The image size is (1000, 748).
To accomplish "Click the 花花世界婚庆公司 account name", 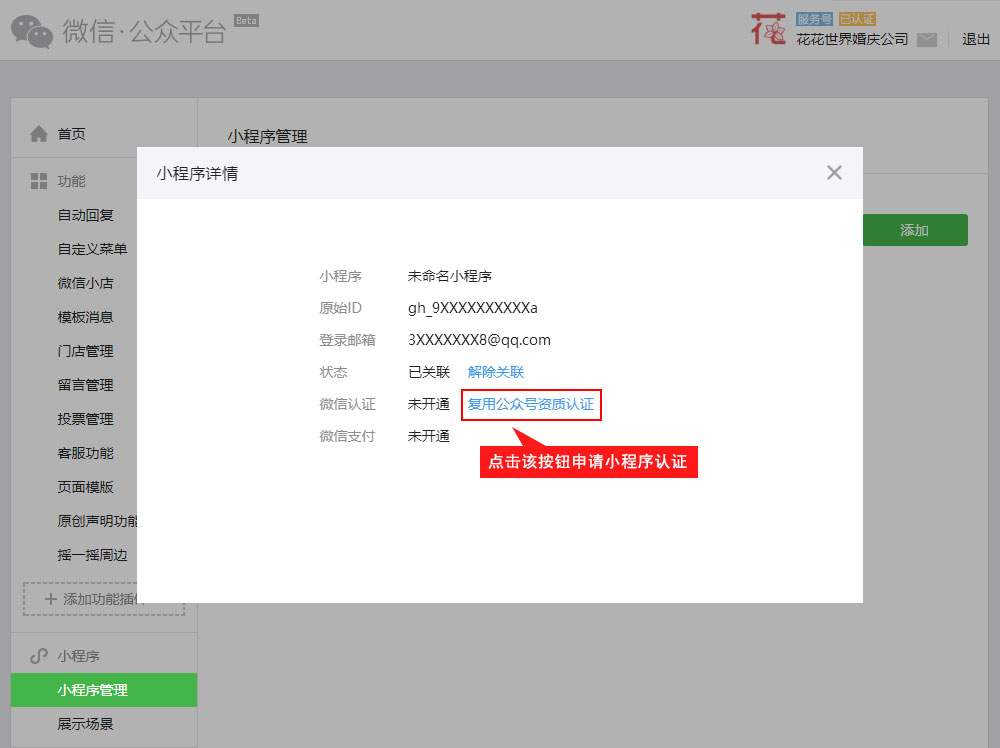I will click(x=852, y=40).
